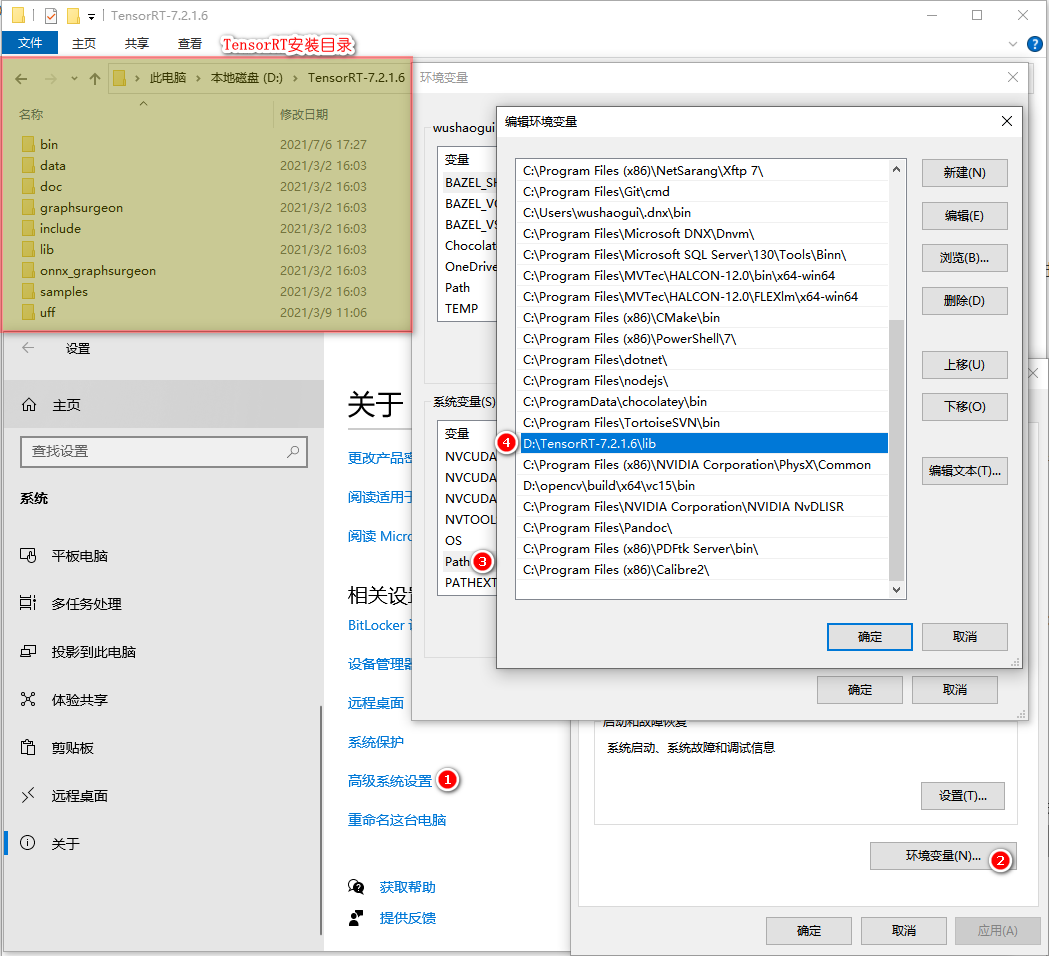The height and width of the screenshot is (956, 1049).
Task: Open the 文件 menu tab
Action: click(x=30, y=43)
